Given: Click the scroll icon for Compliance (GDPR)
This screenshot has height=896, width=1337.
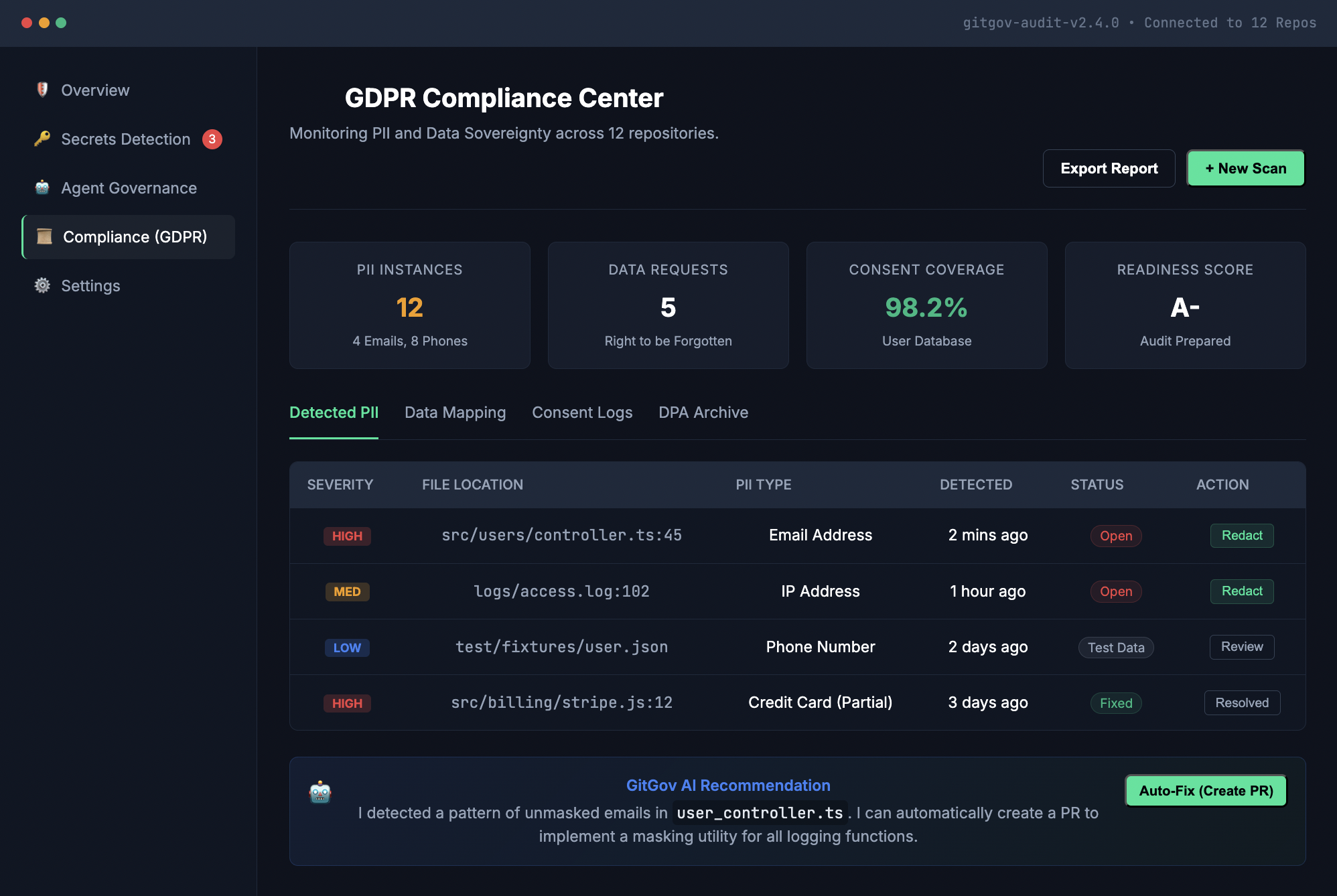Looking at the screenshot, I should pyautogui.click(x=44, y=236).
